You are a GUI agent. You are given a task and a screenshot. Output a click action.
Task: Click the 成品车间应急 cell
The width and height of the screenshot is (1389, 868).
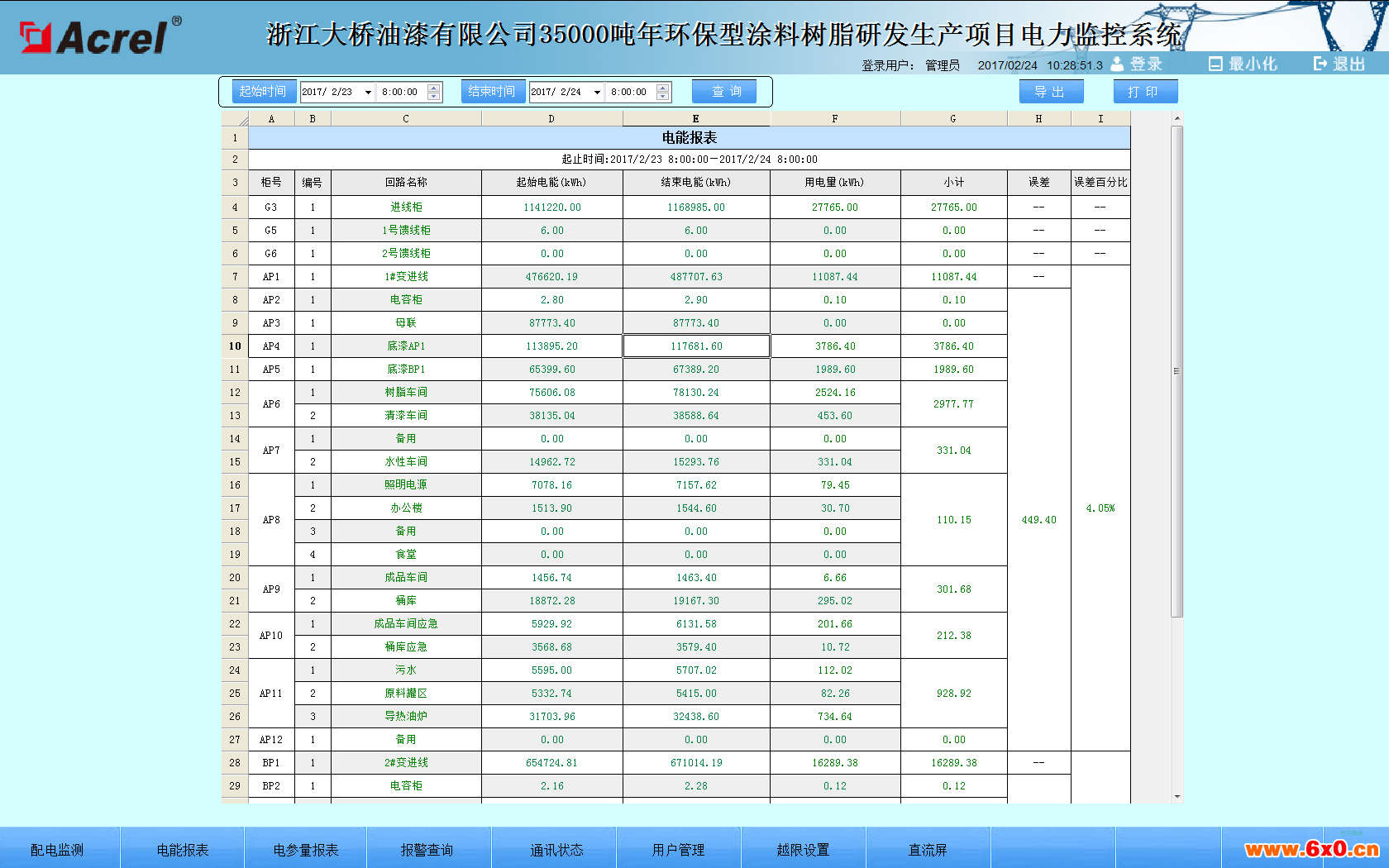(406, 624)
